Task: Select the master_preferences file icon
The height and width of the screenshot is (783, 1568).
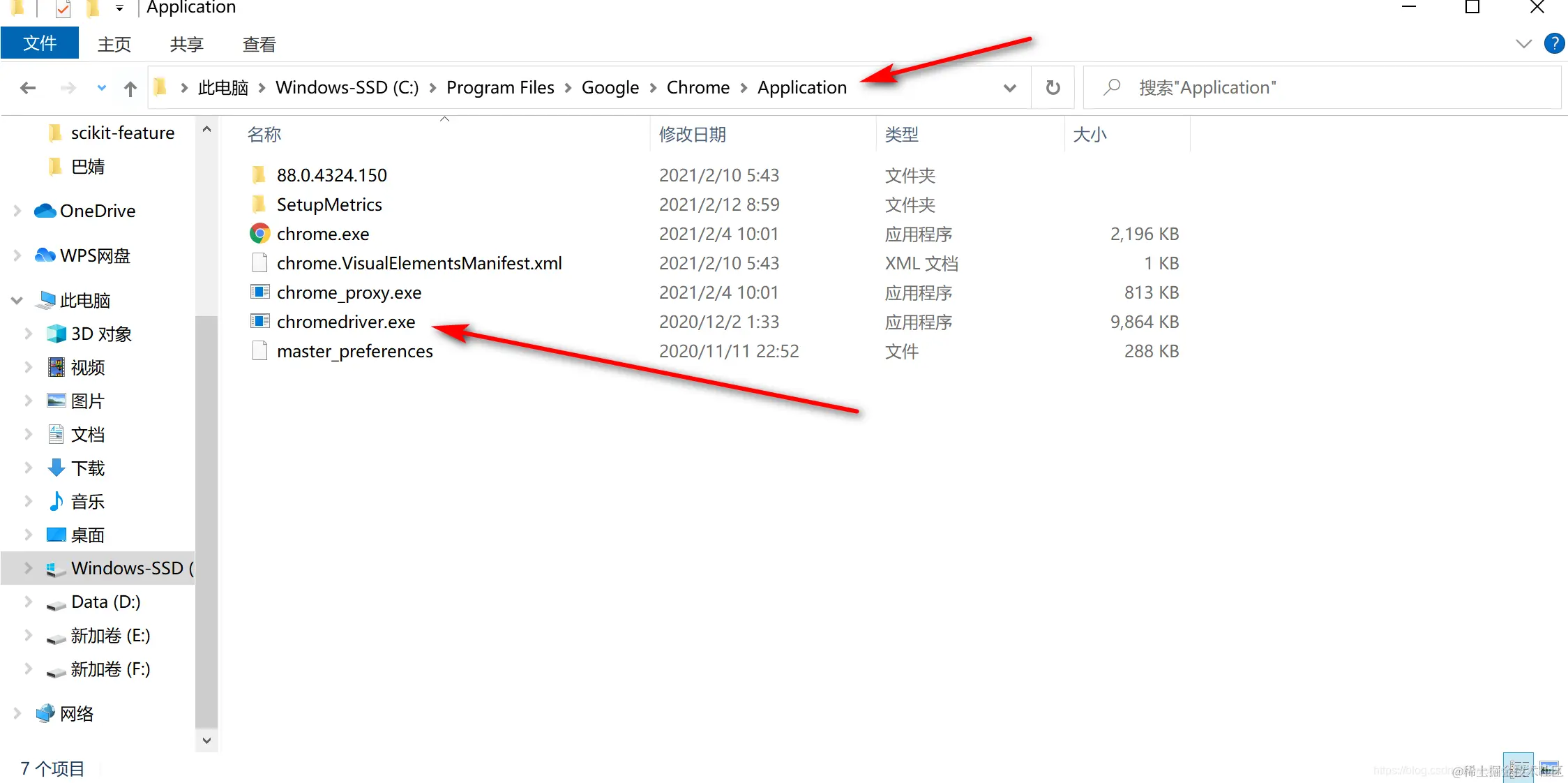Action: click(259, 350)
